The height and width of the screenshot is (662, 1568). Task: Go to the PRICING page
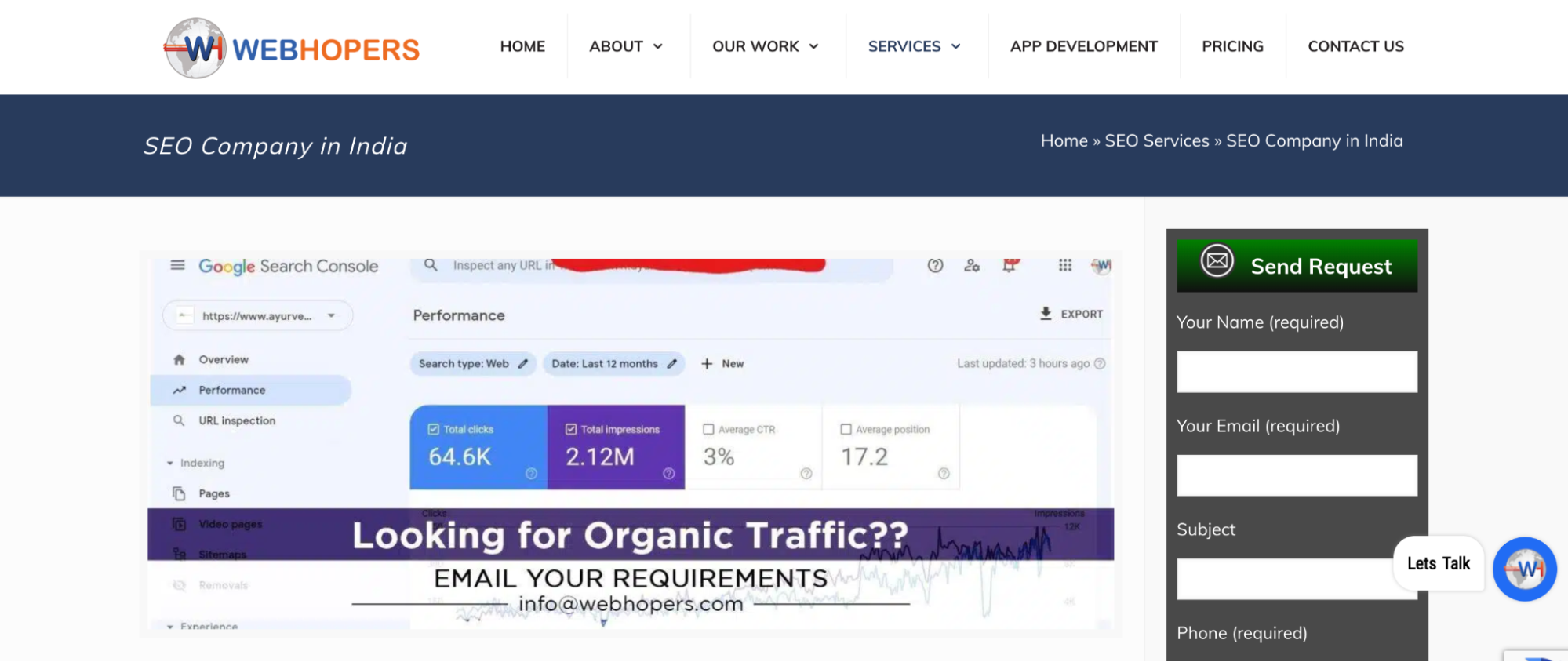coord(1232,46)
